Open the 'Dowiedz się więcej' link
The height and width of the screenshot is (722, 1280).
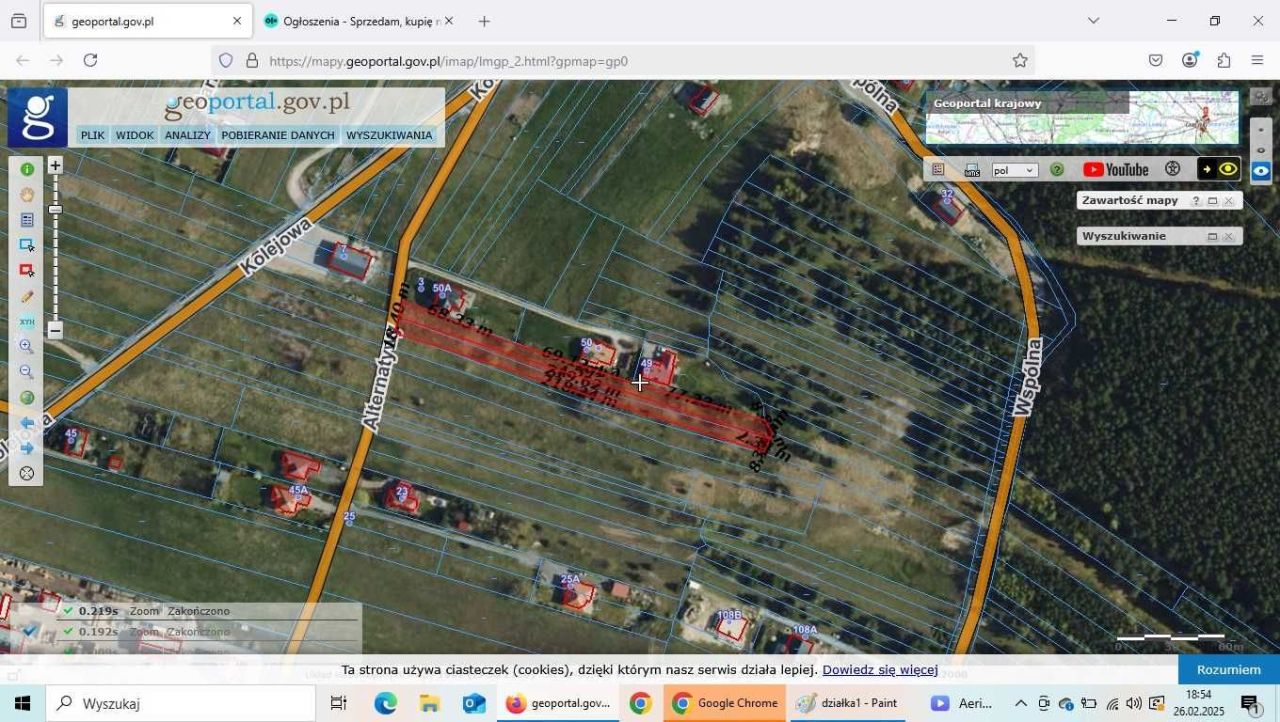[880, 670]
